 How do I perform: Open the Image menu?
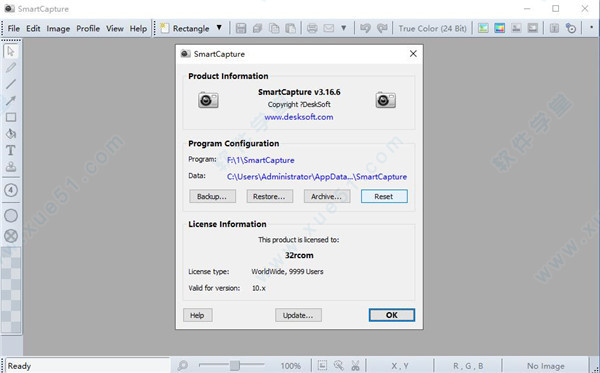[x=58, y=29]
